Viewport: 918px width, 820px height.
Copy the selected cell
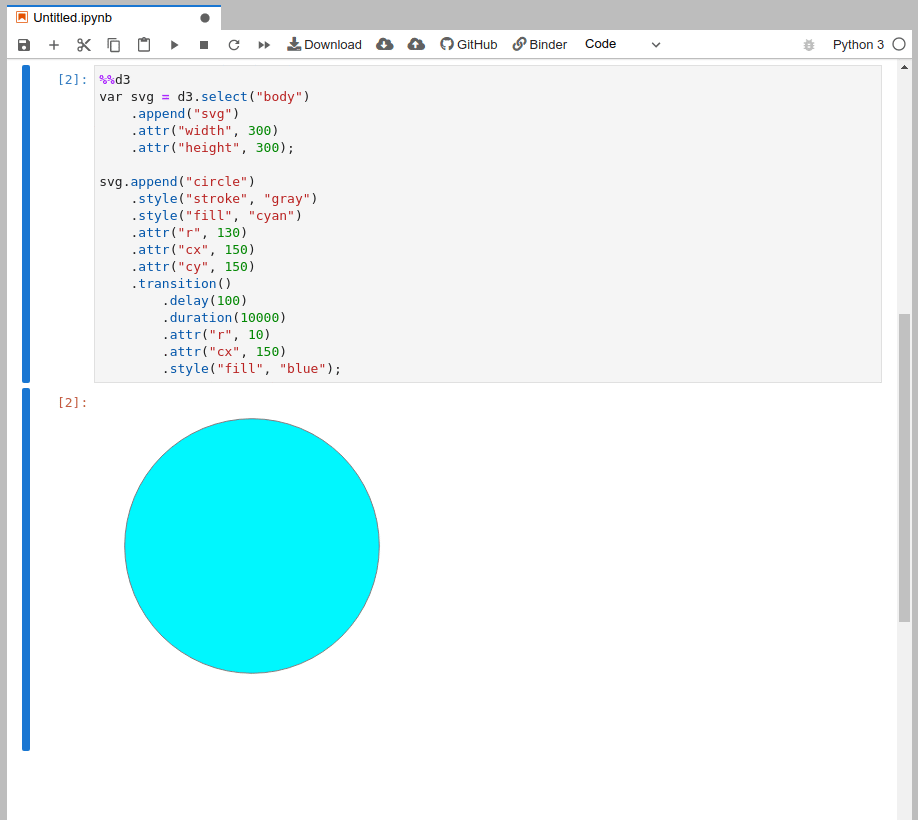[114, 45]
